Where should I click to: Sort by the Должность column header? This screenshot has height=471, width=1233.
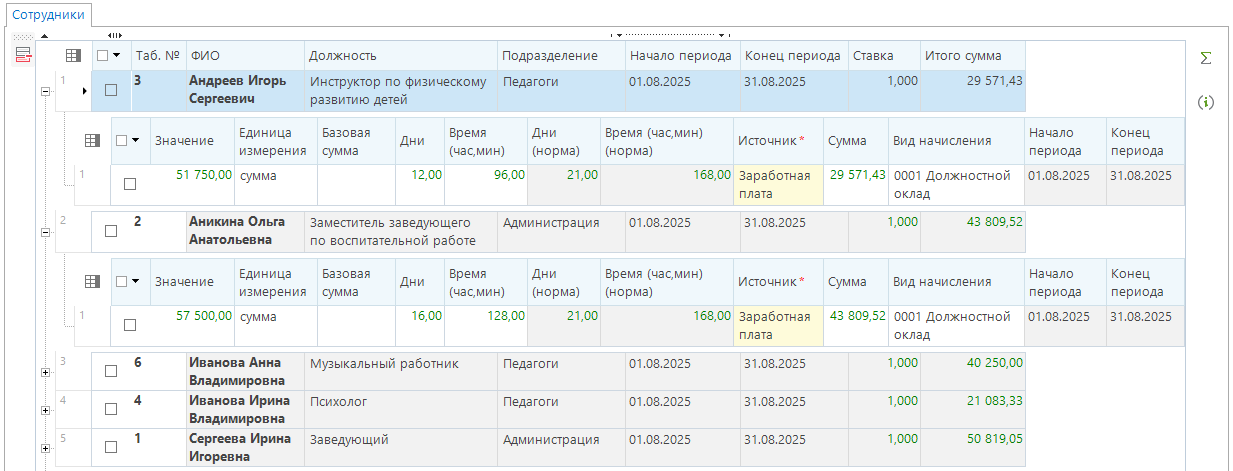point(400,56)
